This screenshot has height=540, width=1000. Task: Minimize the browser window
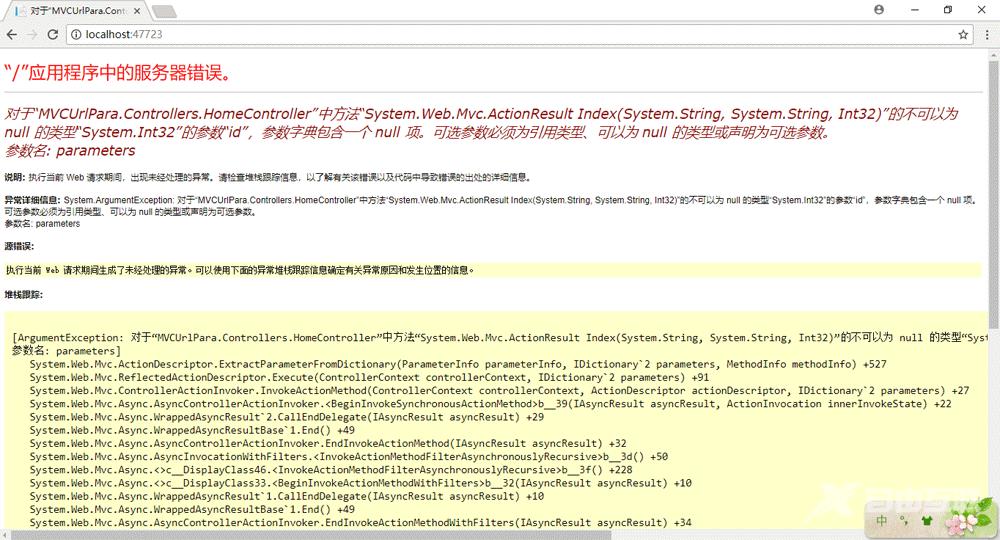point(915,10)
